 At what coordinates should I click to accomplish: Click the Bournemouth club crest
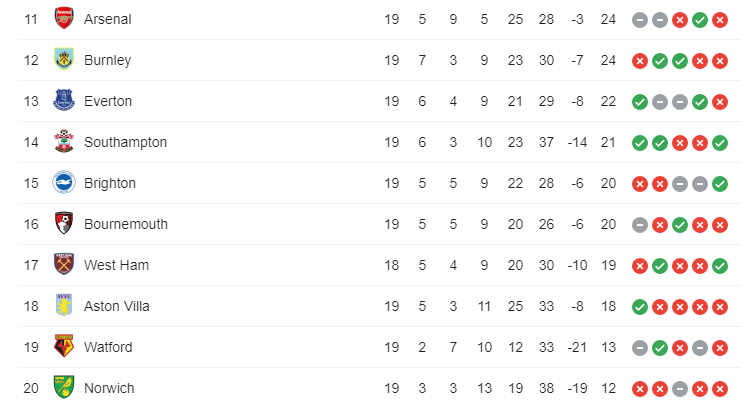64,223
